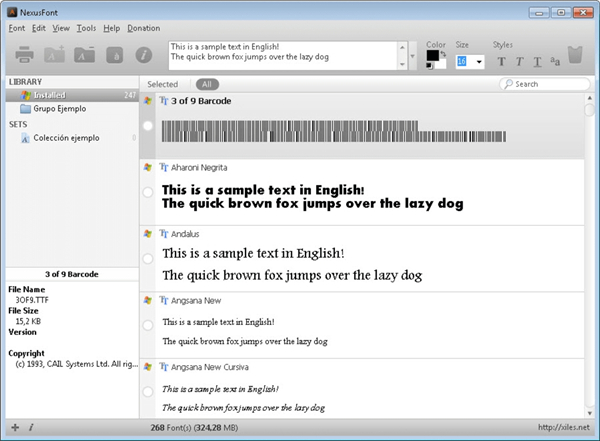Toggle the Underline style icon
The image size is (600, 441).
(x=537, y=62)
